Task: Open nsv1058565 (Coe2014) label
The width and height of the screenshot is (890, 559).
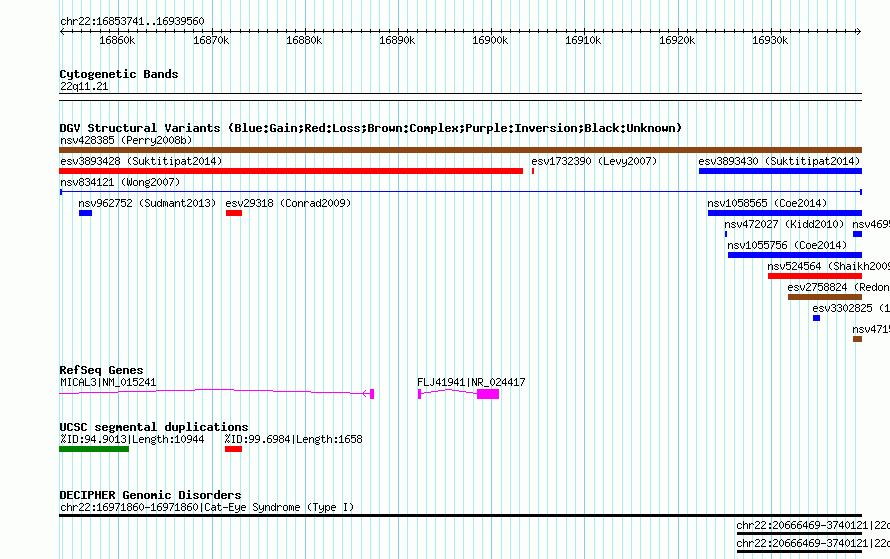Action: (767, 203)
